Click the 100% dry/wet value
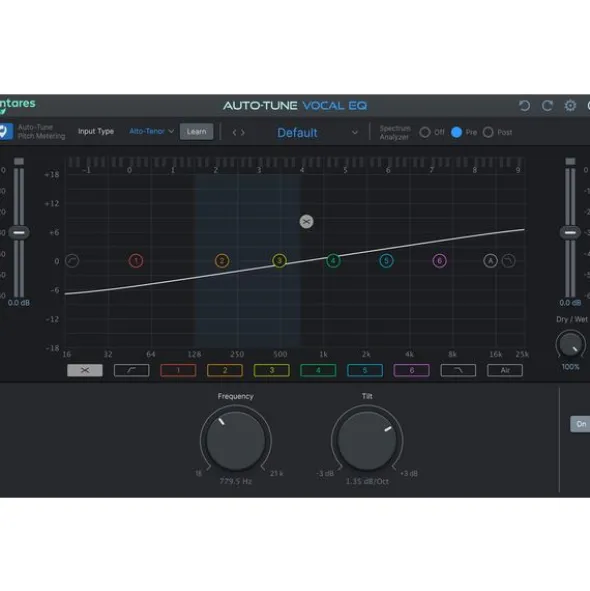The image size is (590, 591). click(570, 367)
